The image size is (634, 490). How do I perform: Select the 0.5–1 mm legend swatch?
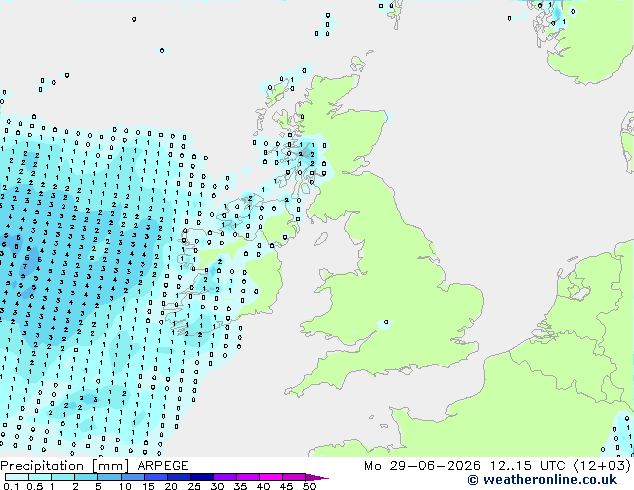click(40, 477)
